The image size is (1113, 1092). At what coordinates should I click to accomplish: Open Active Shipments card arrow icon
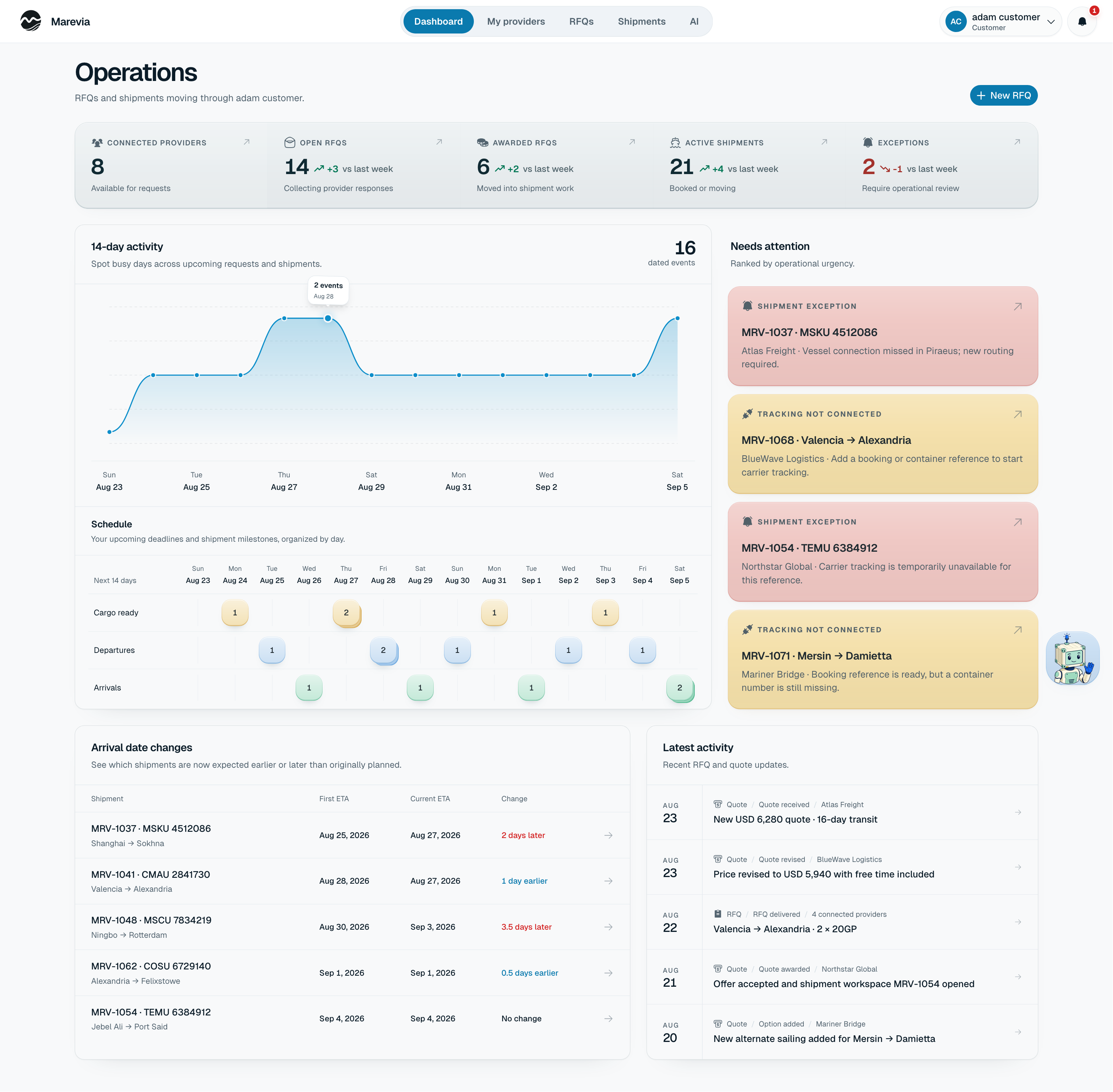824,142
